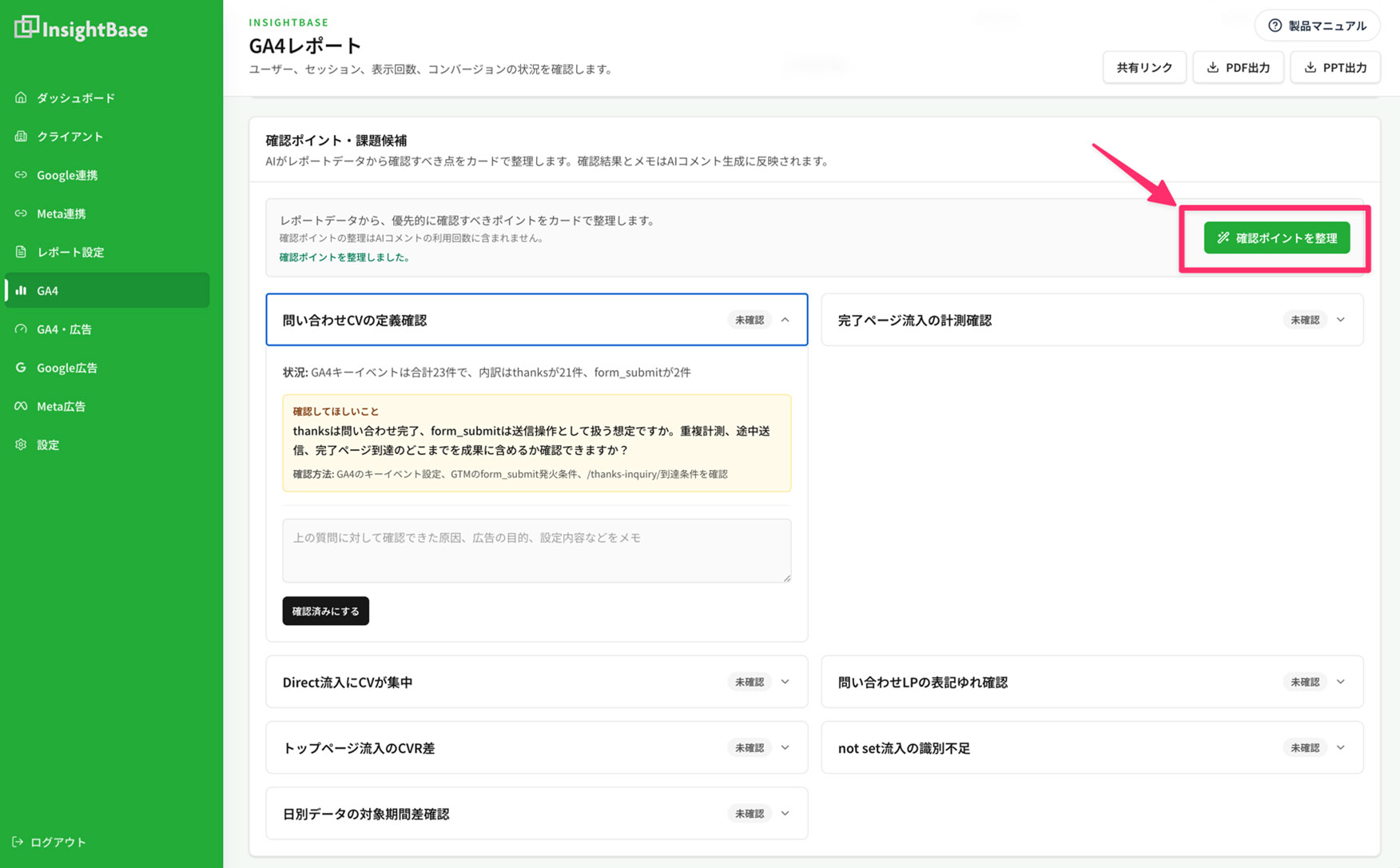Expand 完了ページ流入の計測確認 chevron
The height and width of the screenshot is (868, 1400).
[1340, 320]
